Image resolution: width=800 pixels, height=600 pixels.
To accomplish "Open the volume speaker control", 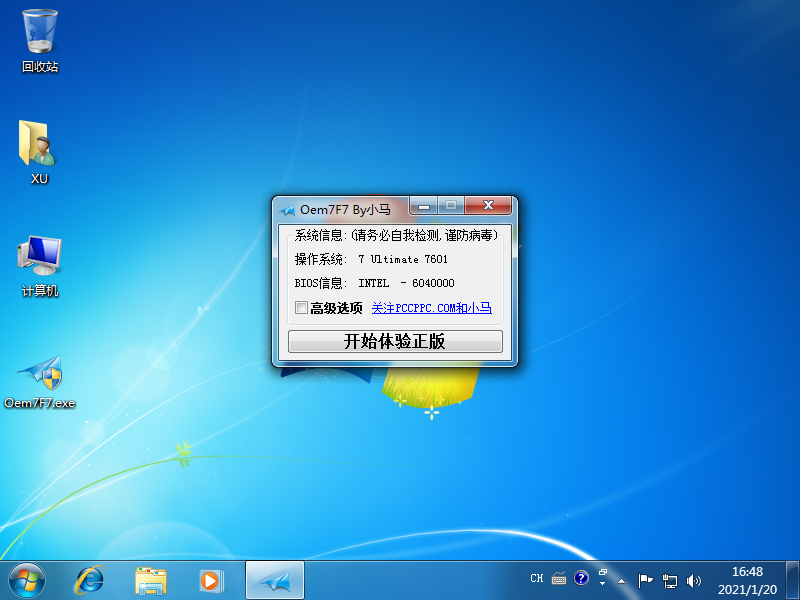I will [x=694, y=579].
